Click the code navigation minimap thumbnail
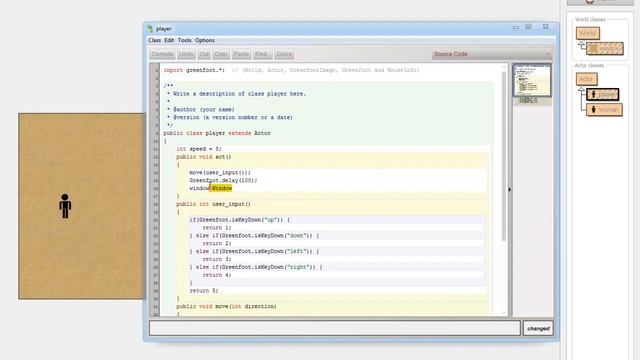The image size is (640, 360). pyautogui.click(x=532, y=80)
